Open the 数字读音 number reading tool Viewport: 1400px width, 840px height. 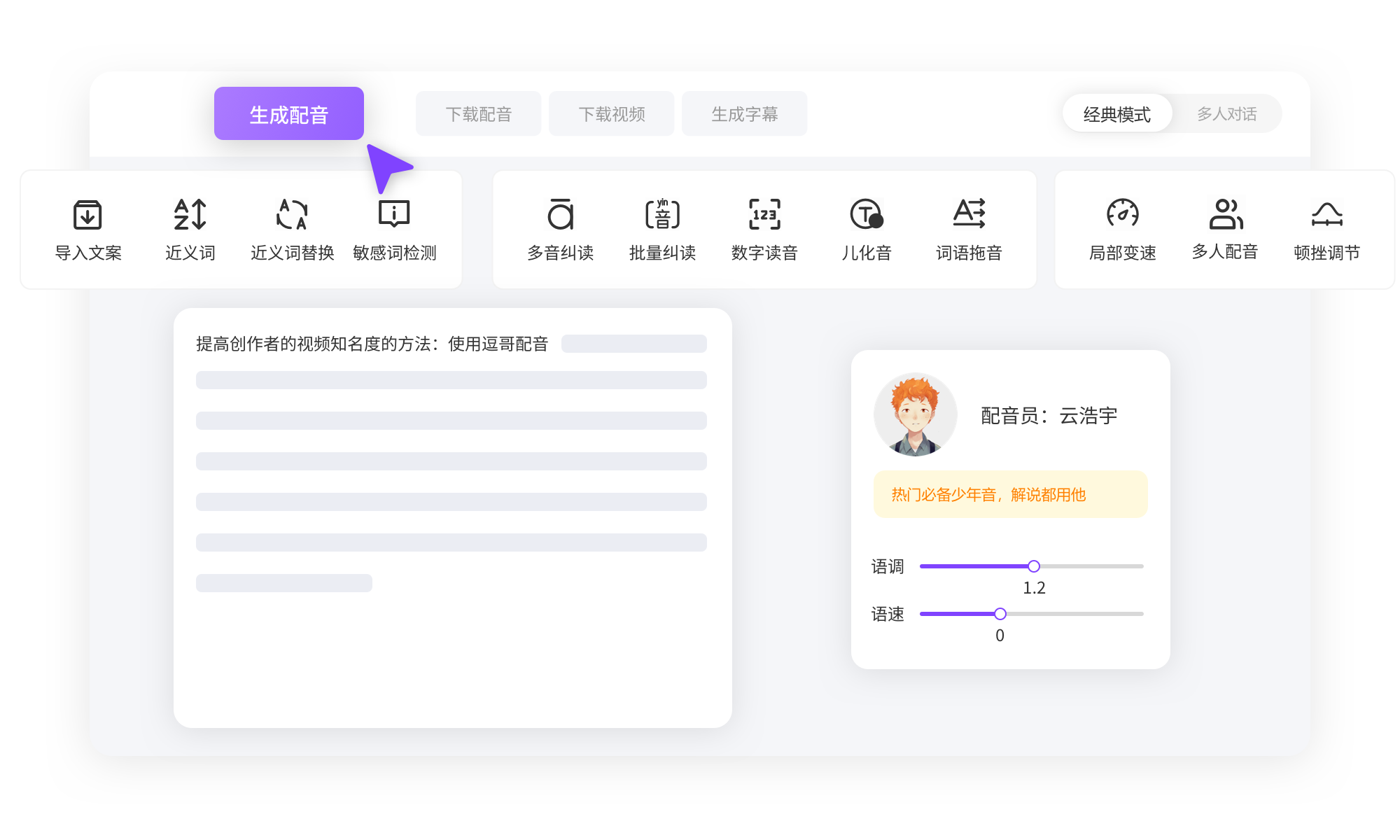click(764, 229)
